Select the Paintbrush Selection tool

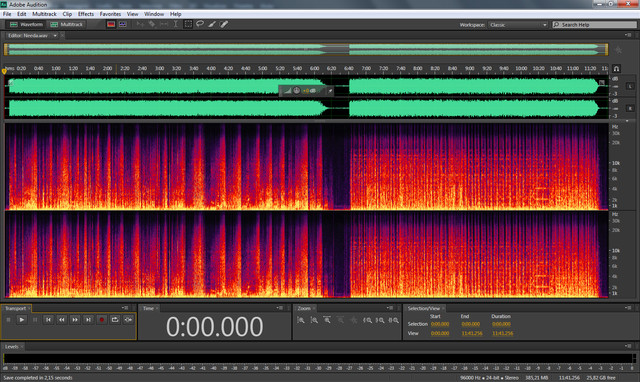click(x=211, y=24)
